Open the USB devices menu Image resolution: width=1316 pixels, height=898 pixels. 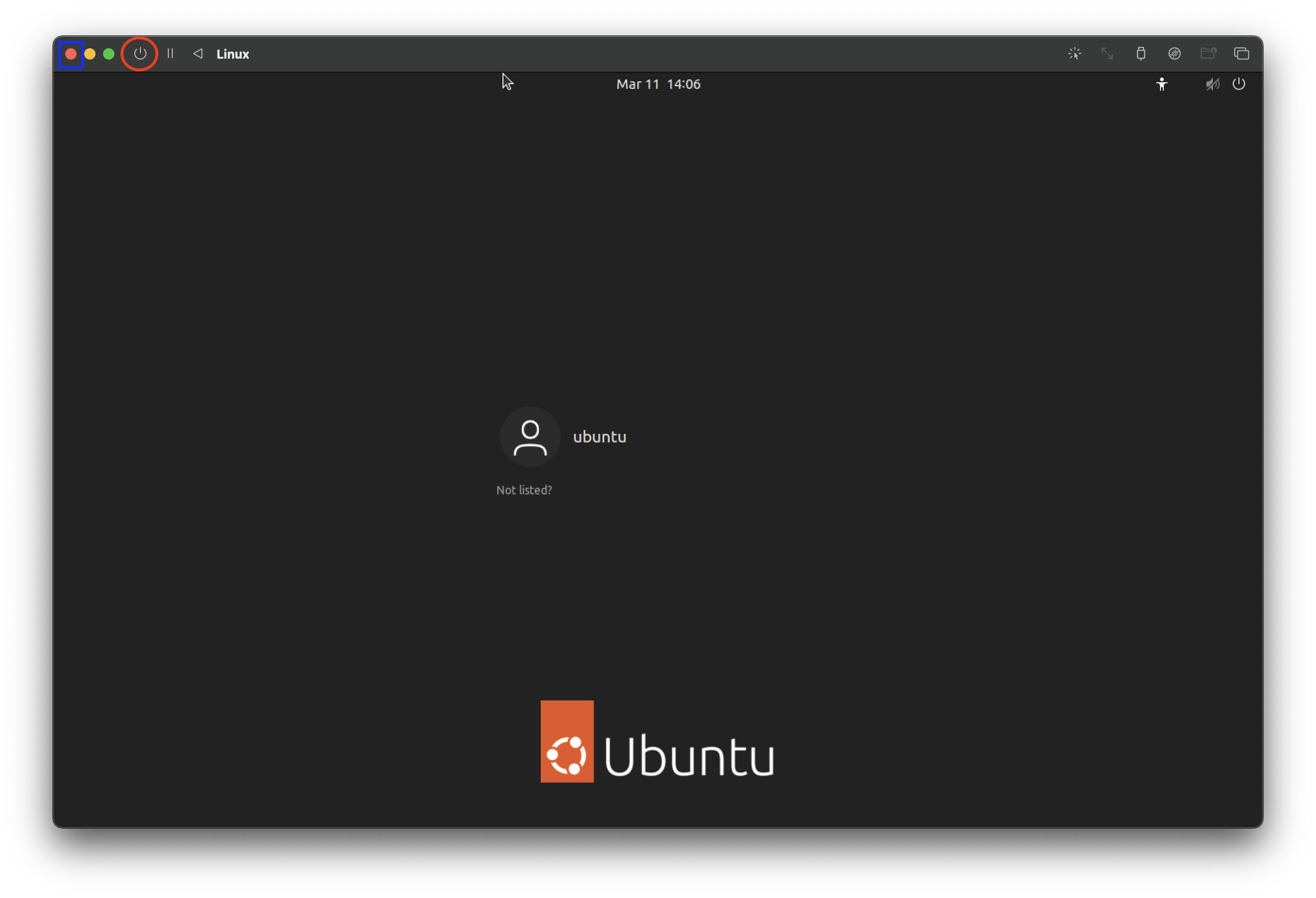(x=1141, y=54)
